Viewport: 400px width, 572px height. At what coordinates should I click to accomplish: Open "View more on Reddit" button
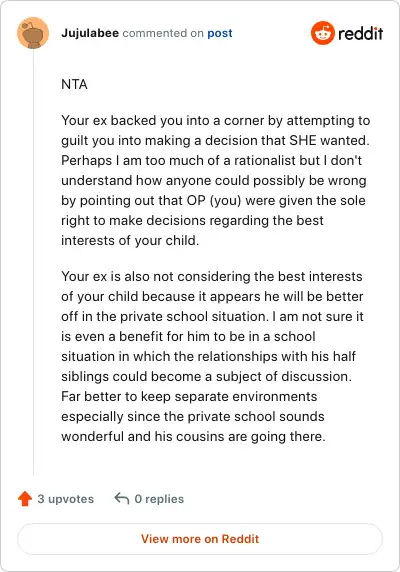[x=200, y=539]
